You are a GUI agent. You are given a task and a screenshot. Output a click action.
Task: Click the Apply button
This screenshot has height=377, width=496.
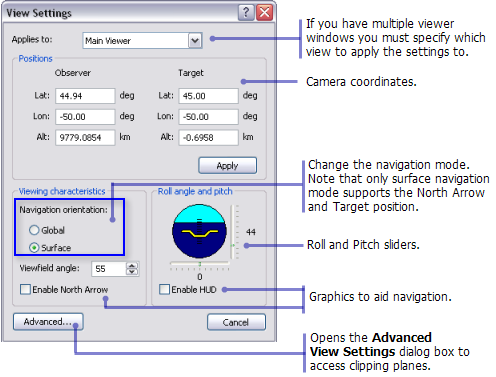click(228, 165)
